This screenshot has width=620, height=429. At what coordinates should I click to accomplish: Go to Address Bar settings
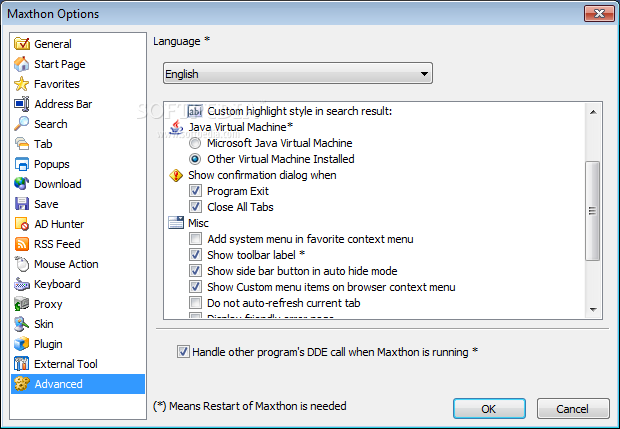tap(63, 104)
